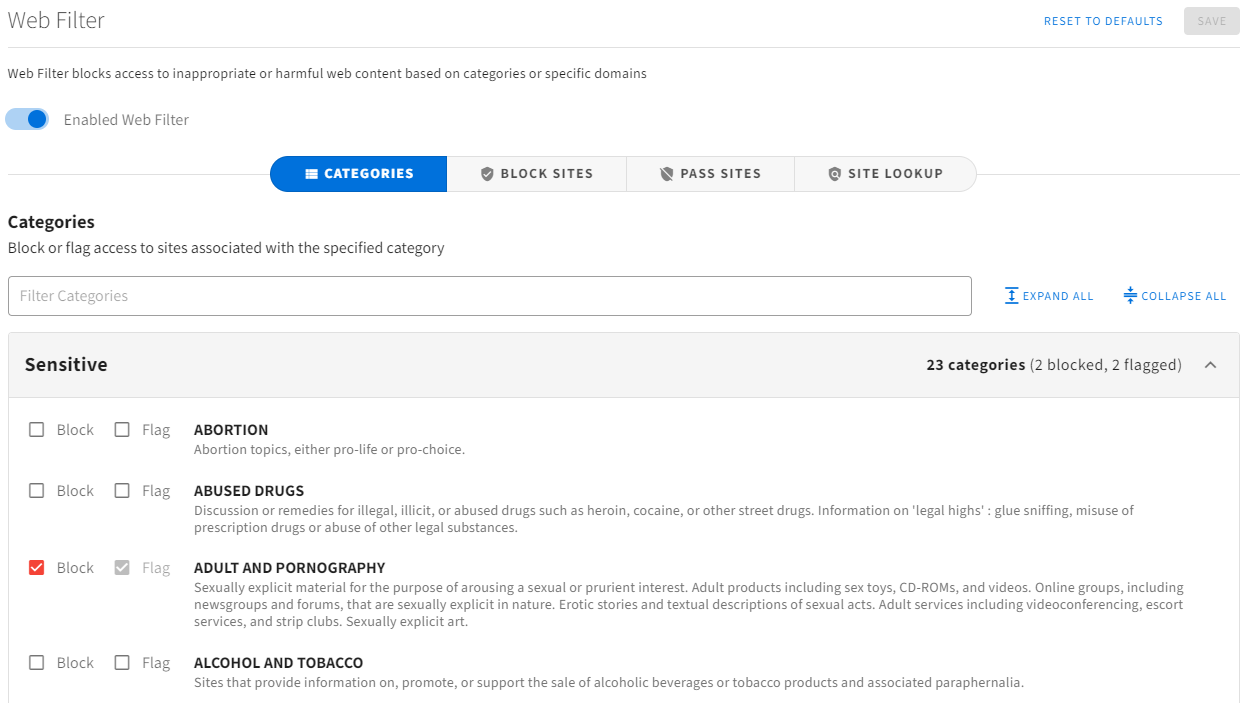
Task: Check Block for the Abortion category
Action: coord(37,430)
